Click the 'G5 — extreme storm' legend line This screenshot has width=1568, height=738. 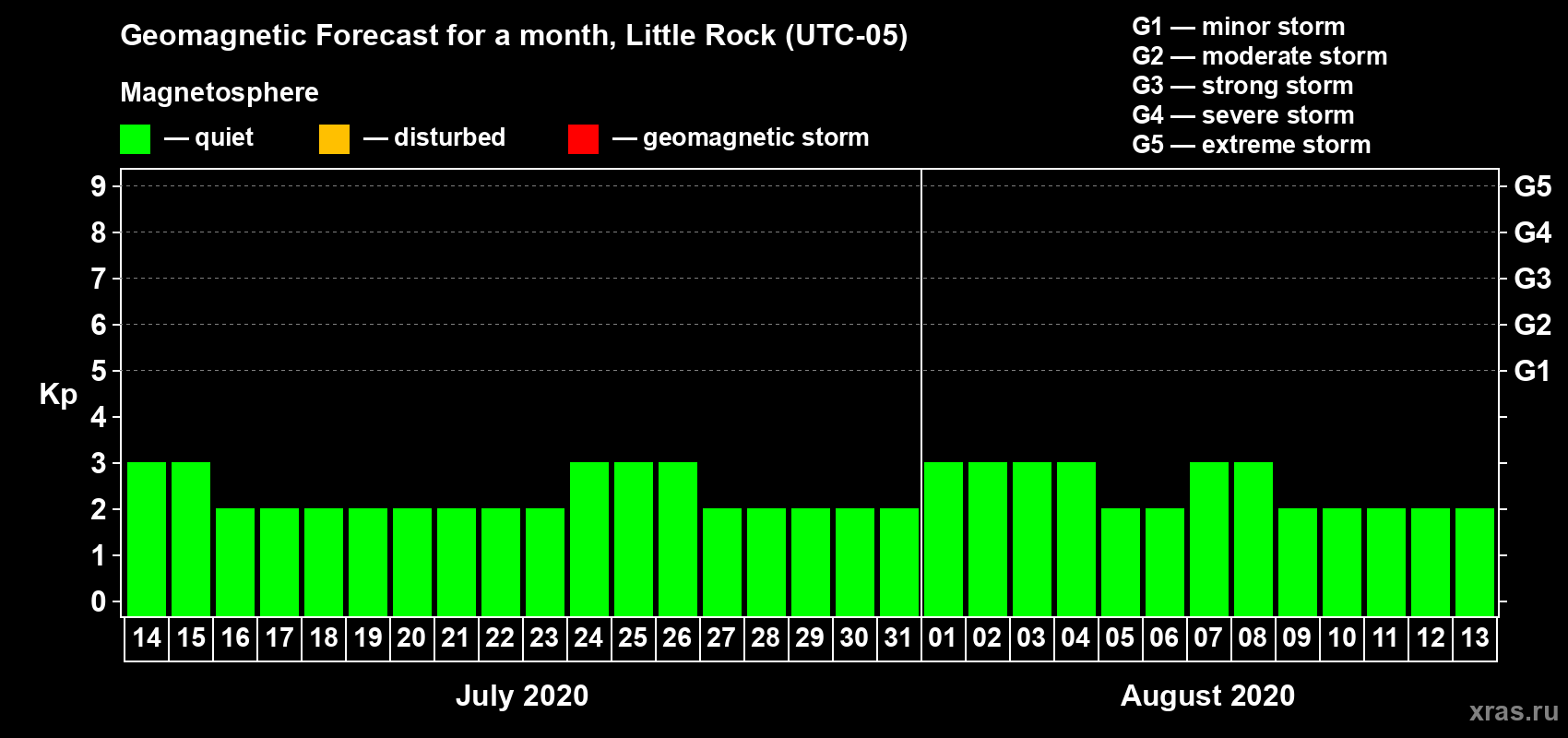point(1251,145)
